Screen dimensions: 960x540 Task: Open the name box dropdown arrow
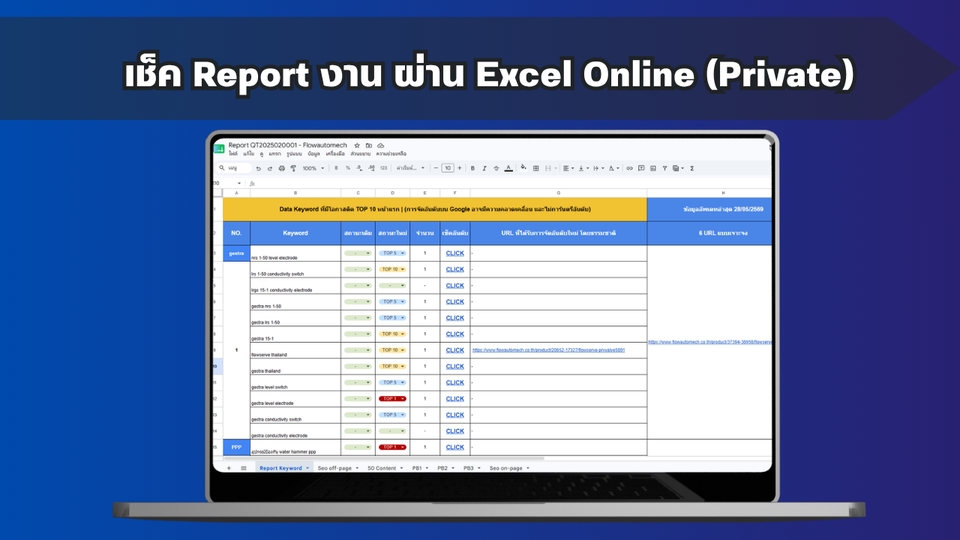(x=239, y=183)
